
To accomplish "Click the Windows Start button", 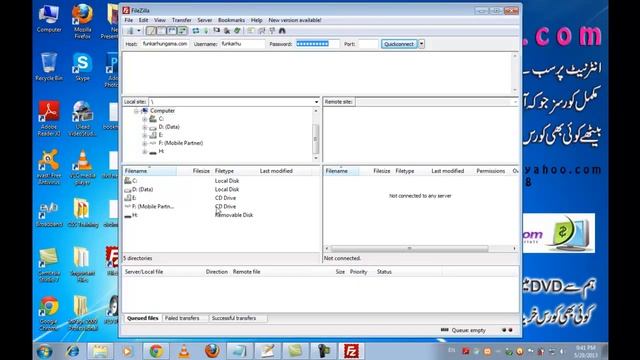I will (x=44, y=351).
